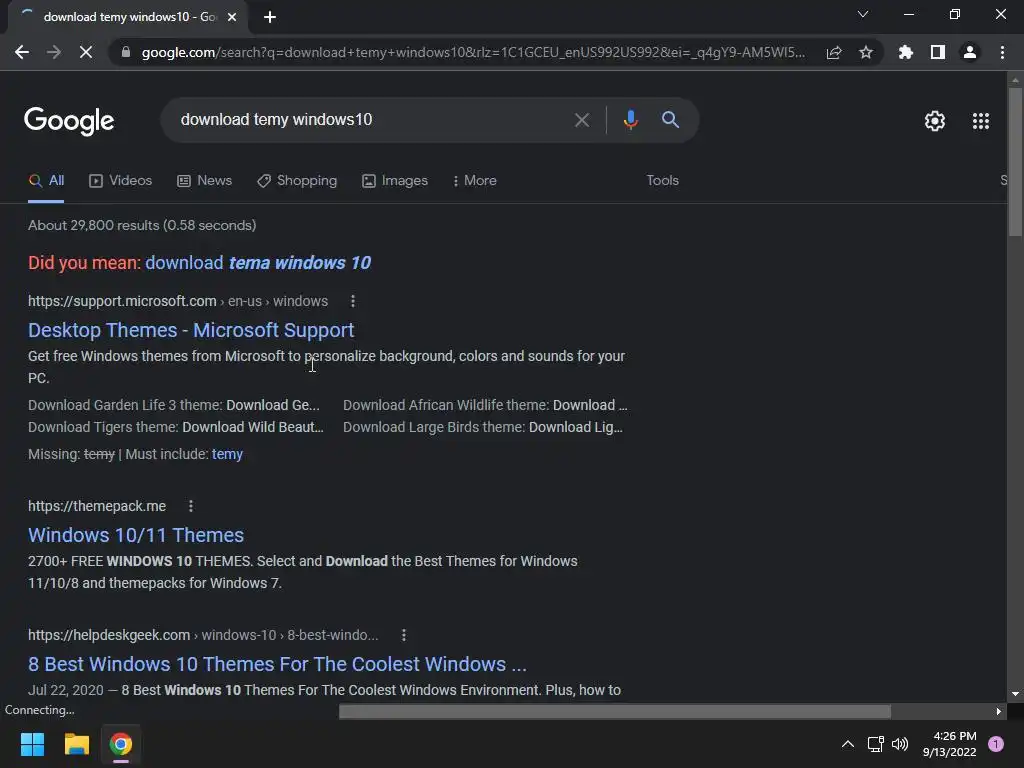View site information via lock icon

(126, 52)
